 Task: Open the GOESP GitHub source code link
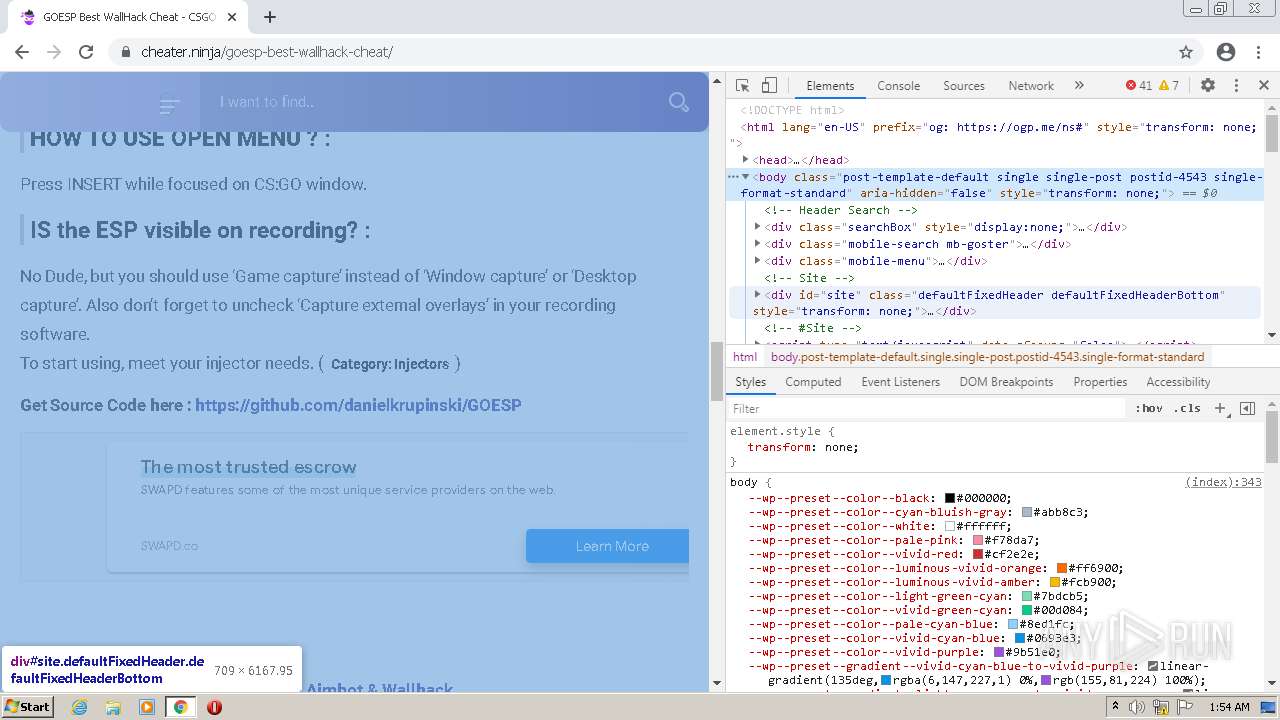tap(358, 405)
